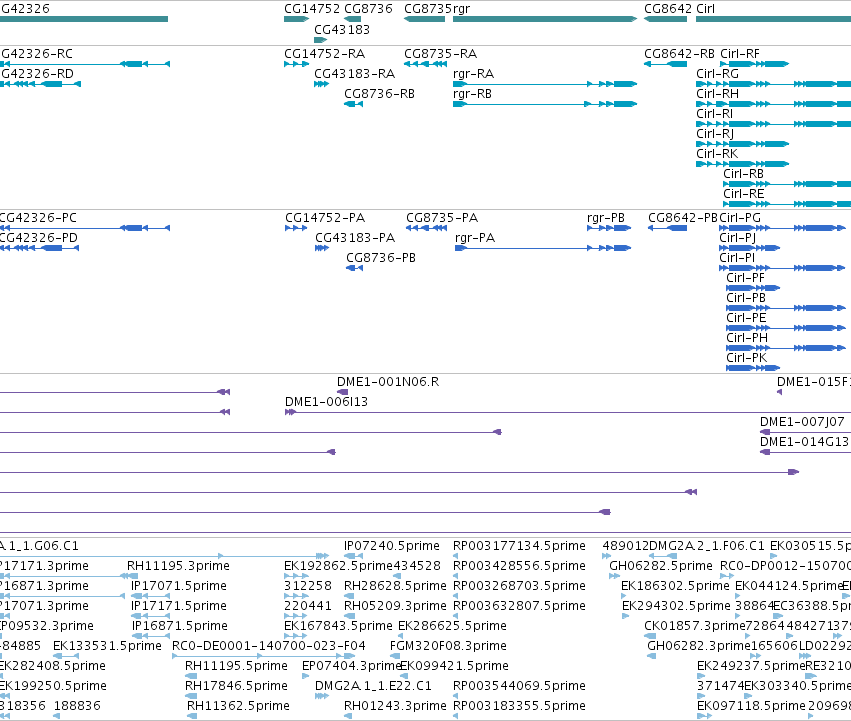Select the Cirl-PE protein label
The image size is (851, 721).
tap(746, 318)
